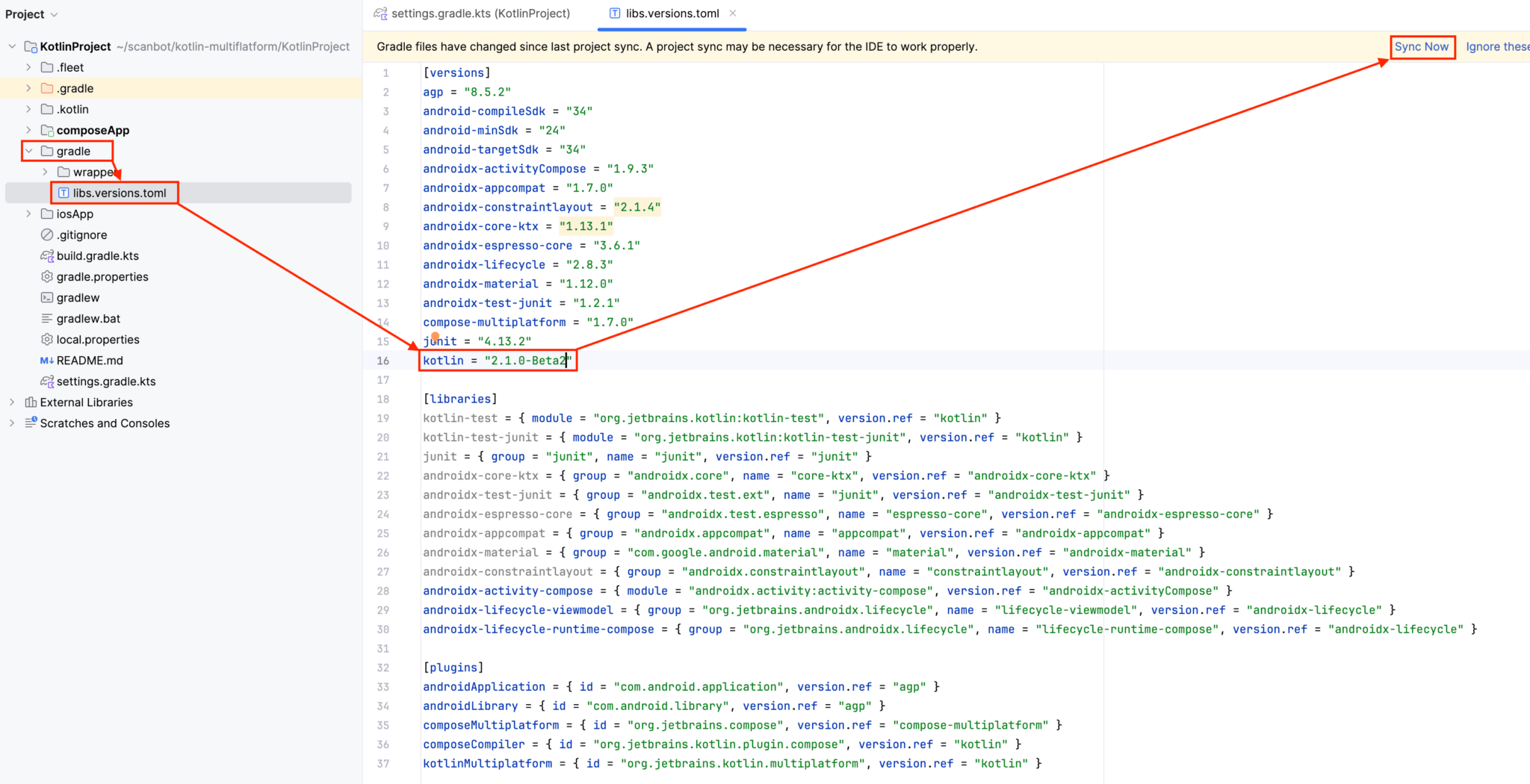Viewport: 1530px width, 784px height.
Task: Expand the iosApp folder
Action: pyautogui.click(x=28, y=214)
